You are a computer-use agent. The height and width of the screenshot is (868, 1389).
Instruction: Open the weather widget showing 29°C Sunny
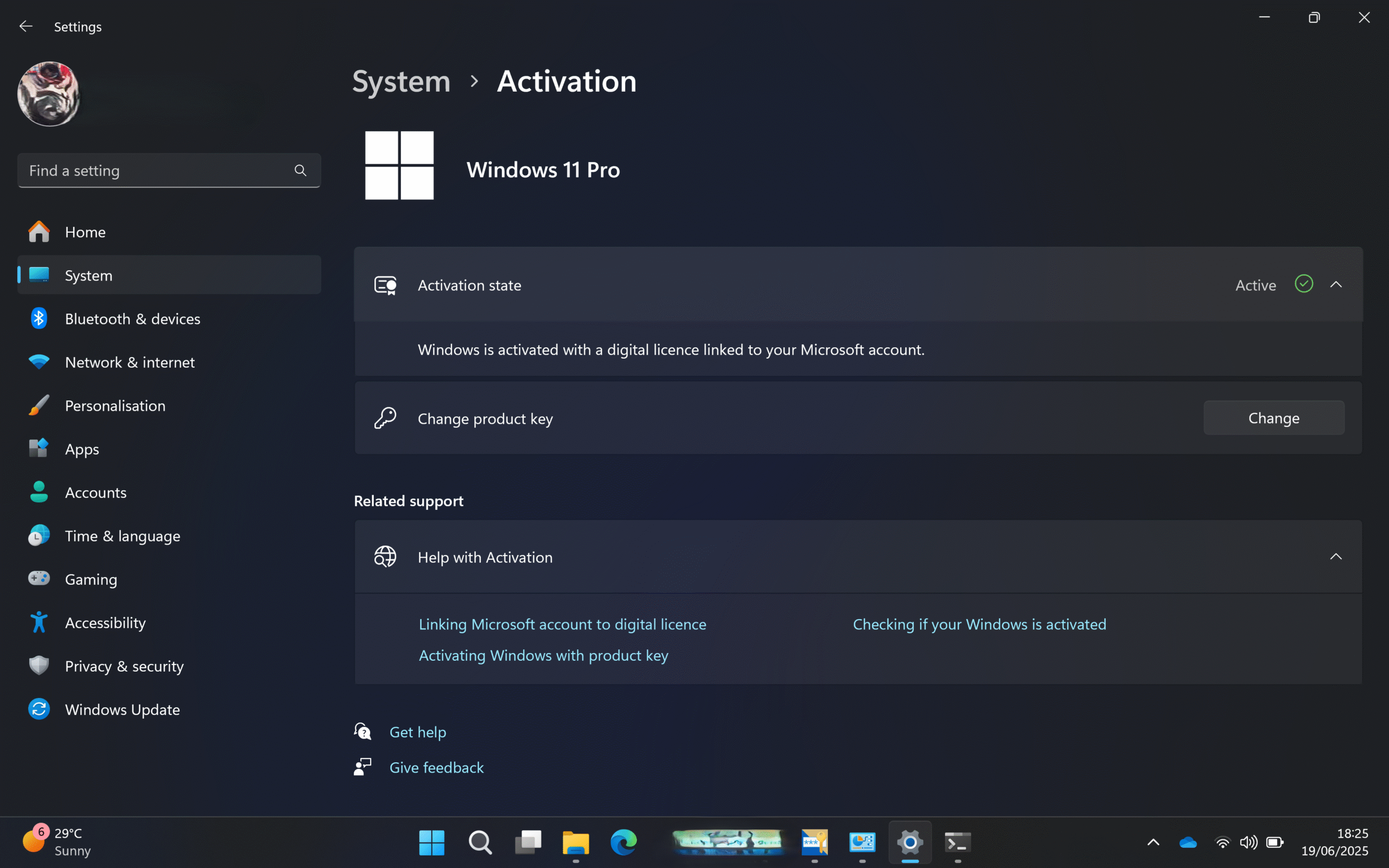[x=56, y=841]
